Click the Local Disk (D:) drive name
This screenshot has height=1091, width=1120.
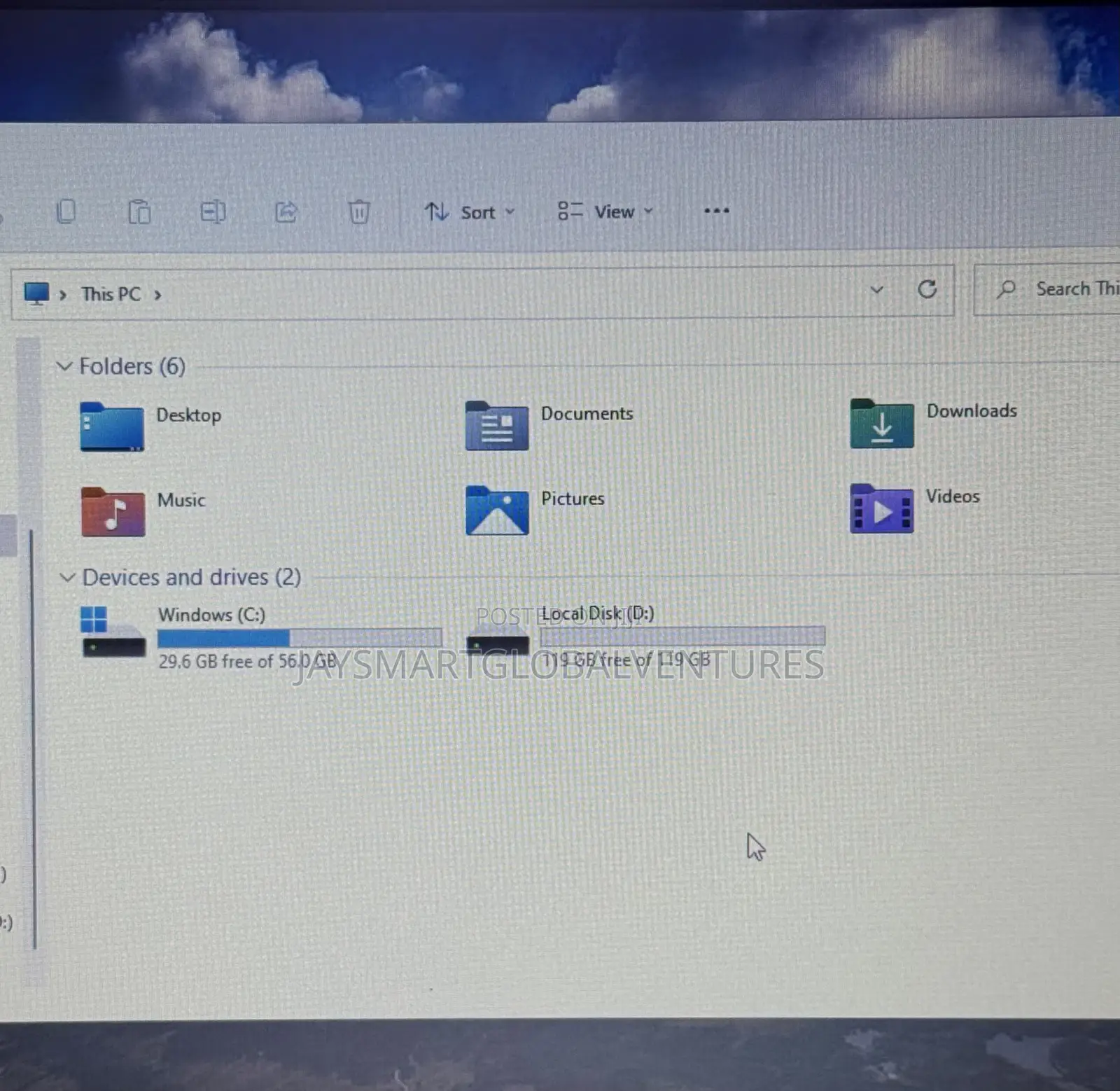coord(598,613)
